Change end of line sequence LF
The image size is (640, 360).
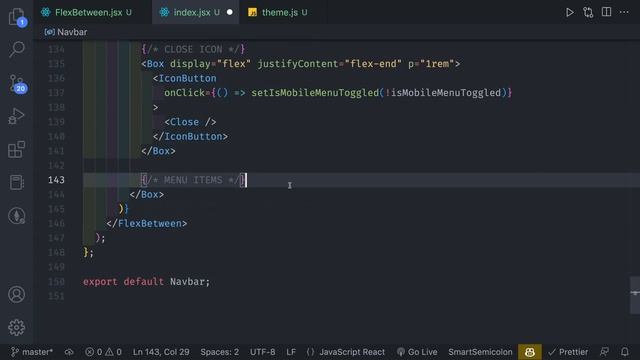(x=291, y=352)
